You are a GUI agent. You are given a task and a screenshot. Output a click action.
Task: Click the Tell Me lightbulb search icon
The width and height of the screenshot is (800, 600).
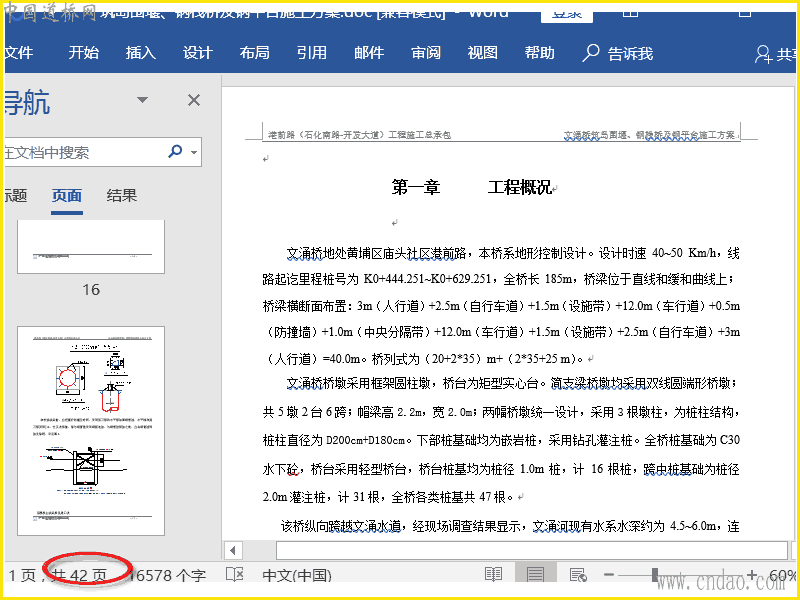pyautogui.click(x=591, y=53)
